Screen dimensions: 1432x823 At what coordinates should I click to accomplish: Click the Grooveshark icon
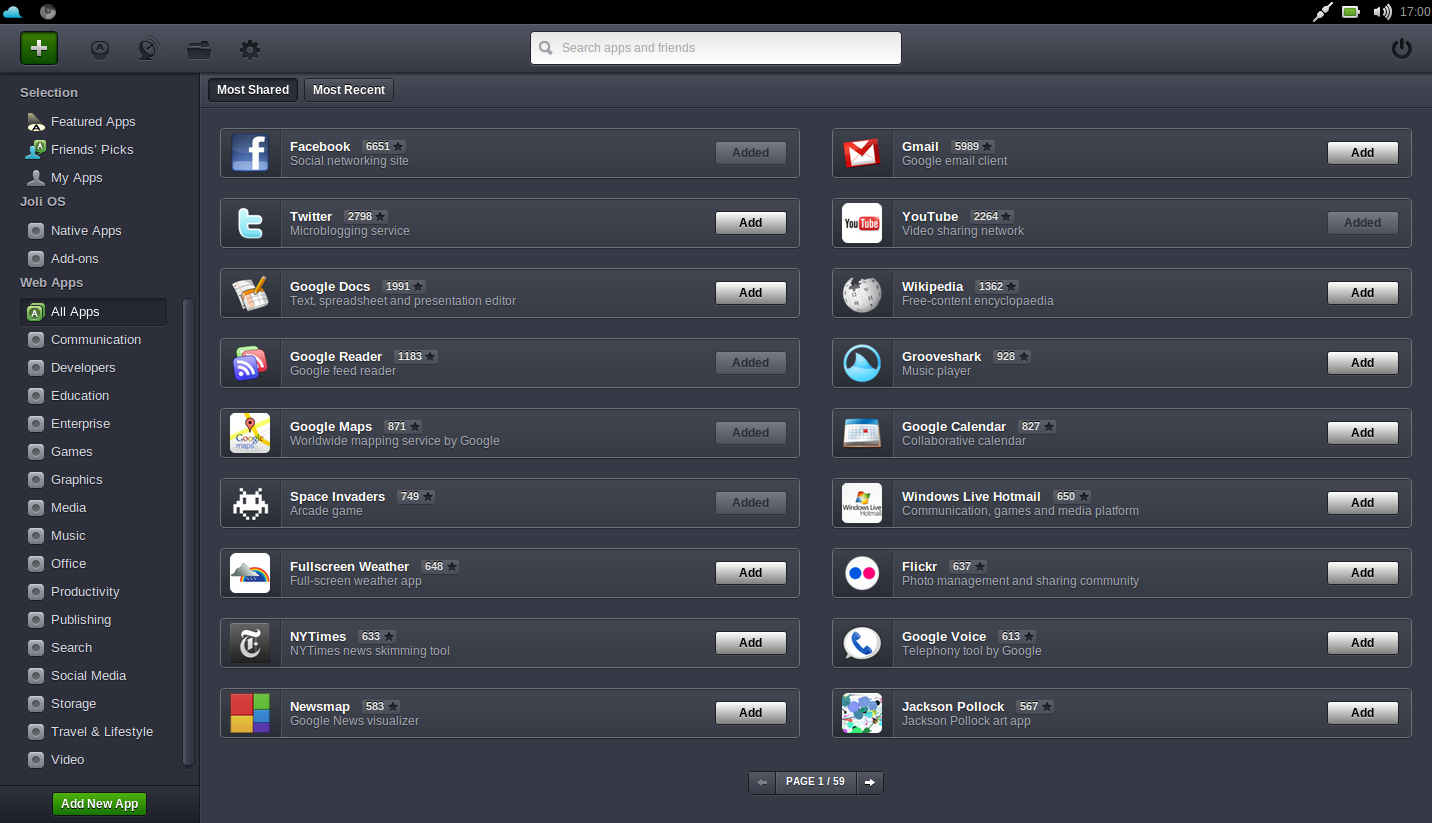(x=862, y=363)
